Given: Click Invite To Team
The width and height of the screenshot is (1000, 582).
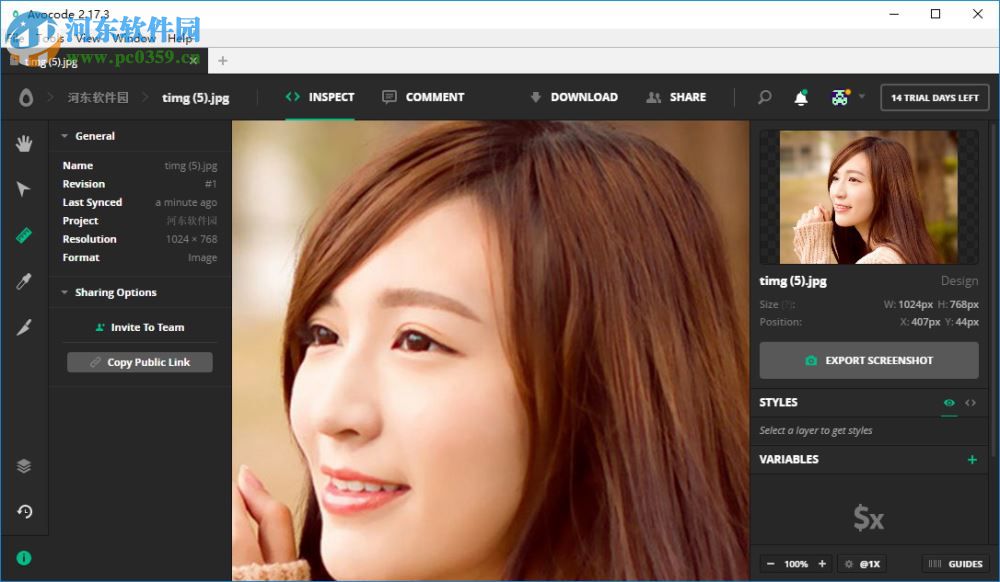Looking at the screenshot, I should pos(140,327).
